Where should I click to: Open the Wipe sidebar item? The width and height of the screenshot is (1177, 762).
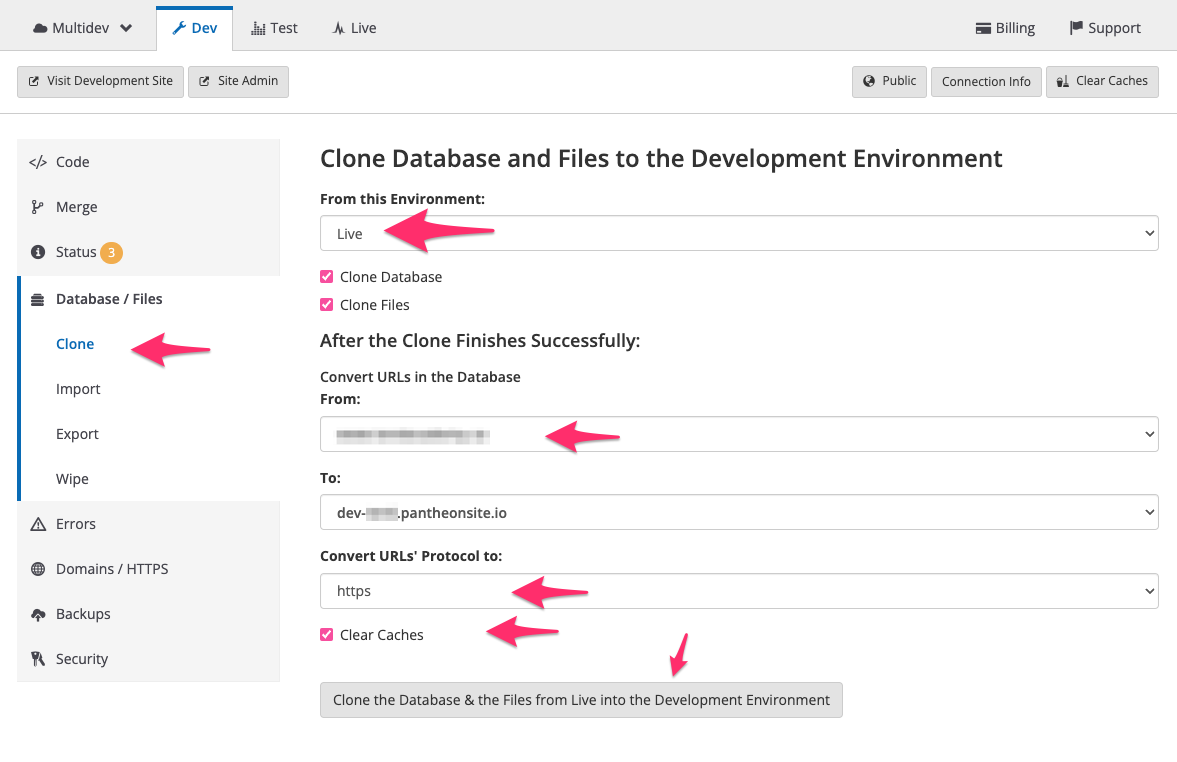tap(72, 479)
